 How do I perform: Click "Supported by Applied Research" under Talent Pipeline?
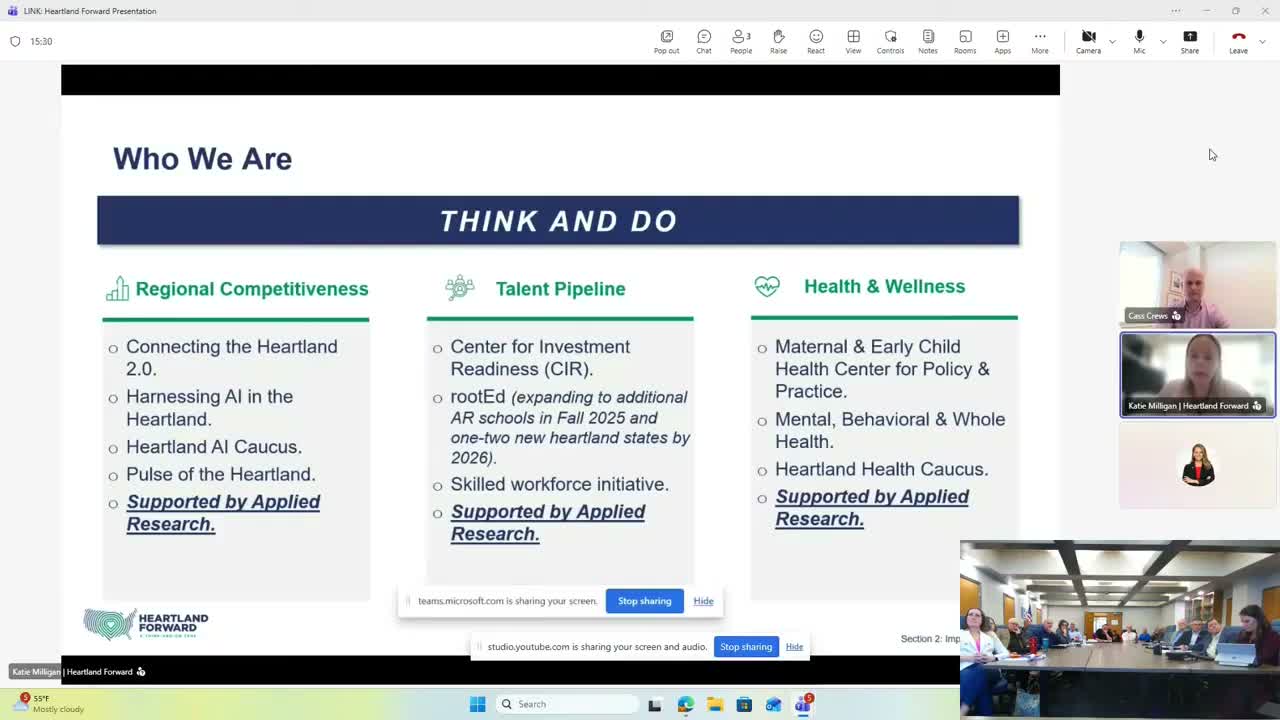548,523
